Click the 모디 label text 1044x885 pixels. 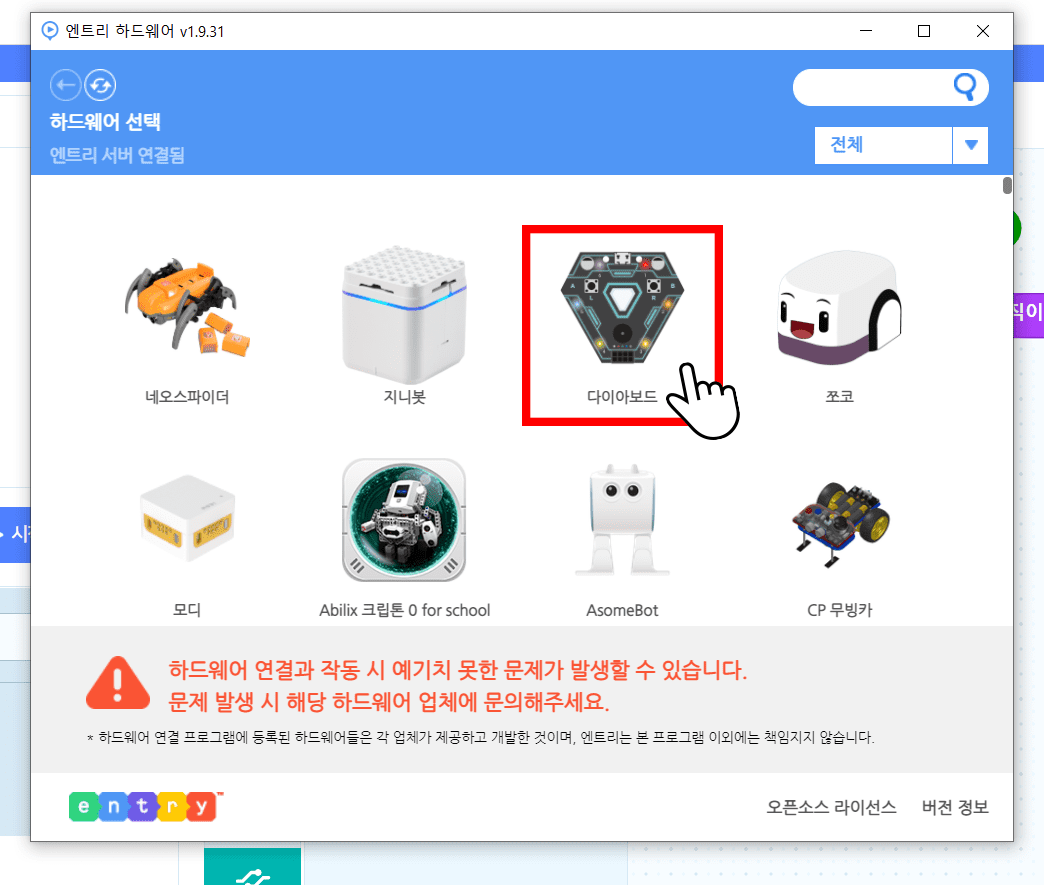point(187,610)
